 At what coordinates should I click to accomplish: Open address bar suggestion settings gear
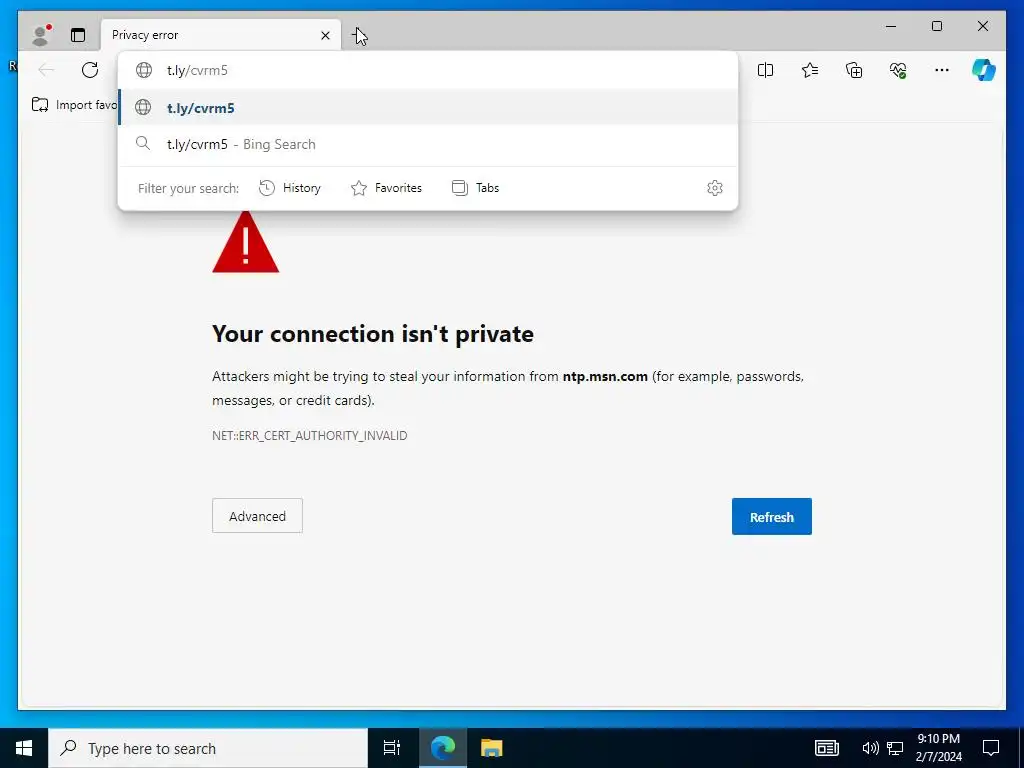pos(715,188)
